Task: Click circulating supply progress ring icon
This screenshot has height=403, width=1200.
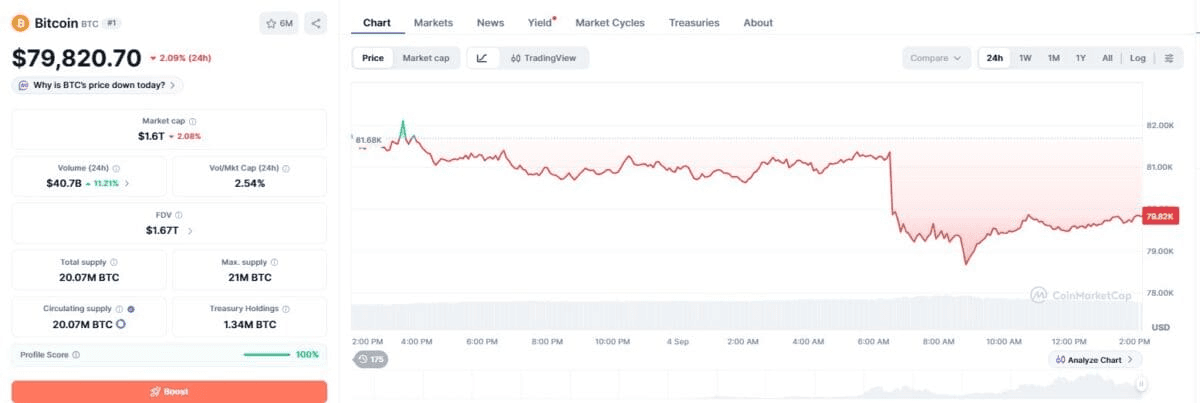Action: [121, 325]
